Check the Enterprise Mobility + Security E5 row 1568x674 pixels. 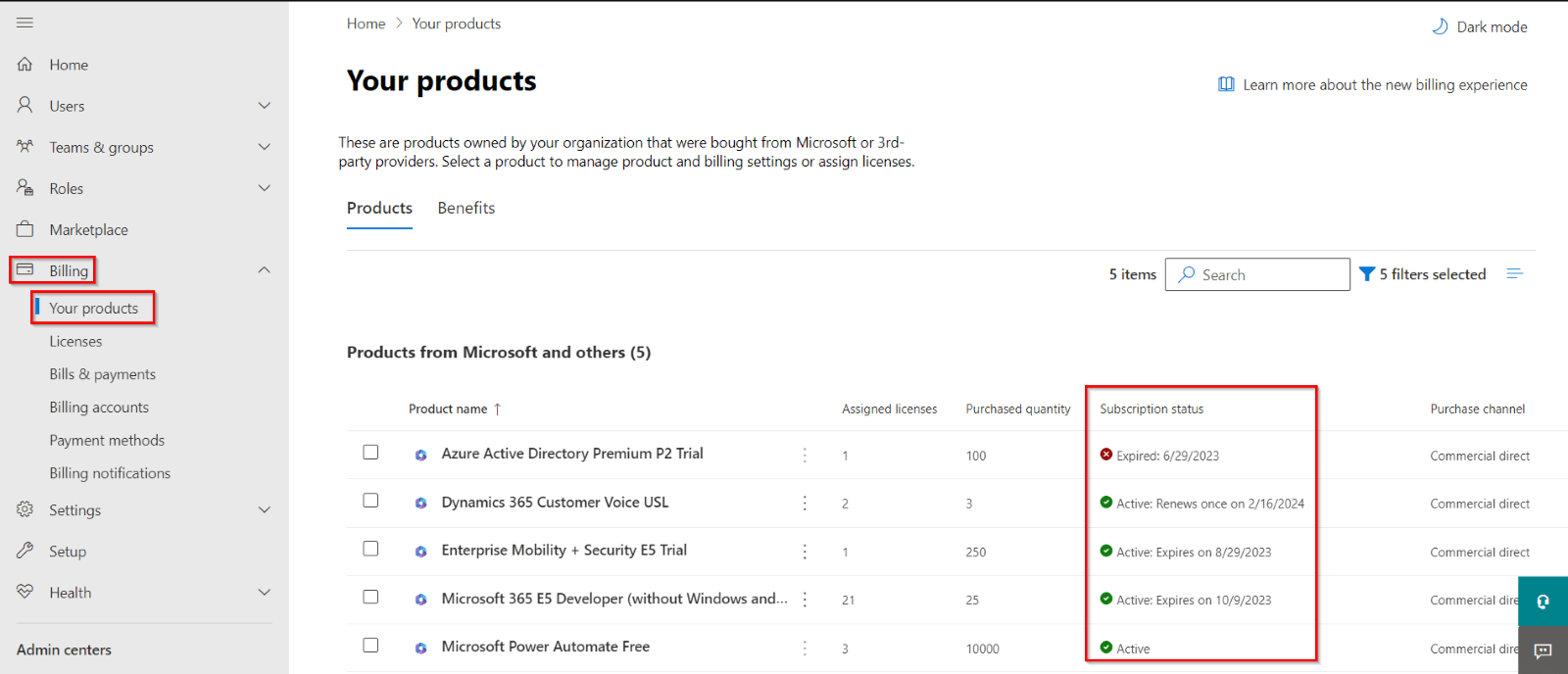tap(370, 549)
